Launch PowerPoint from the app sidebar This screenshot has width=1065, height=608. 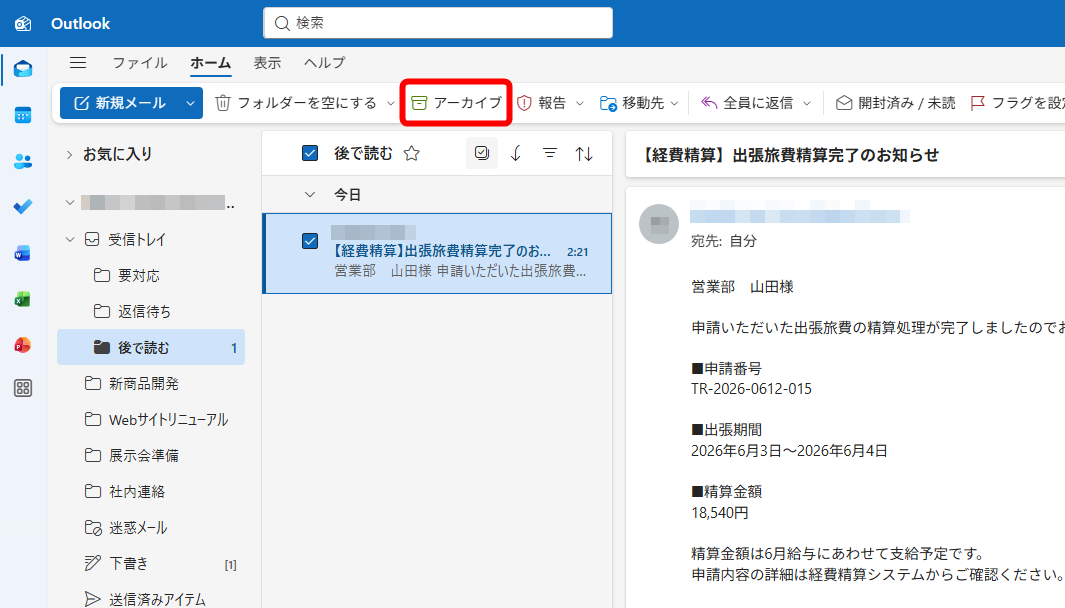coord(22,345)
